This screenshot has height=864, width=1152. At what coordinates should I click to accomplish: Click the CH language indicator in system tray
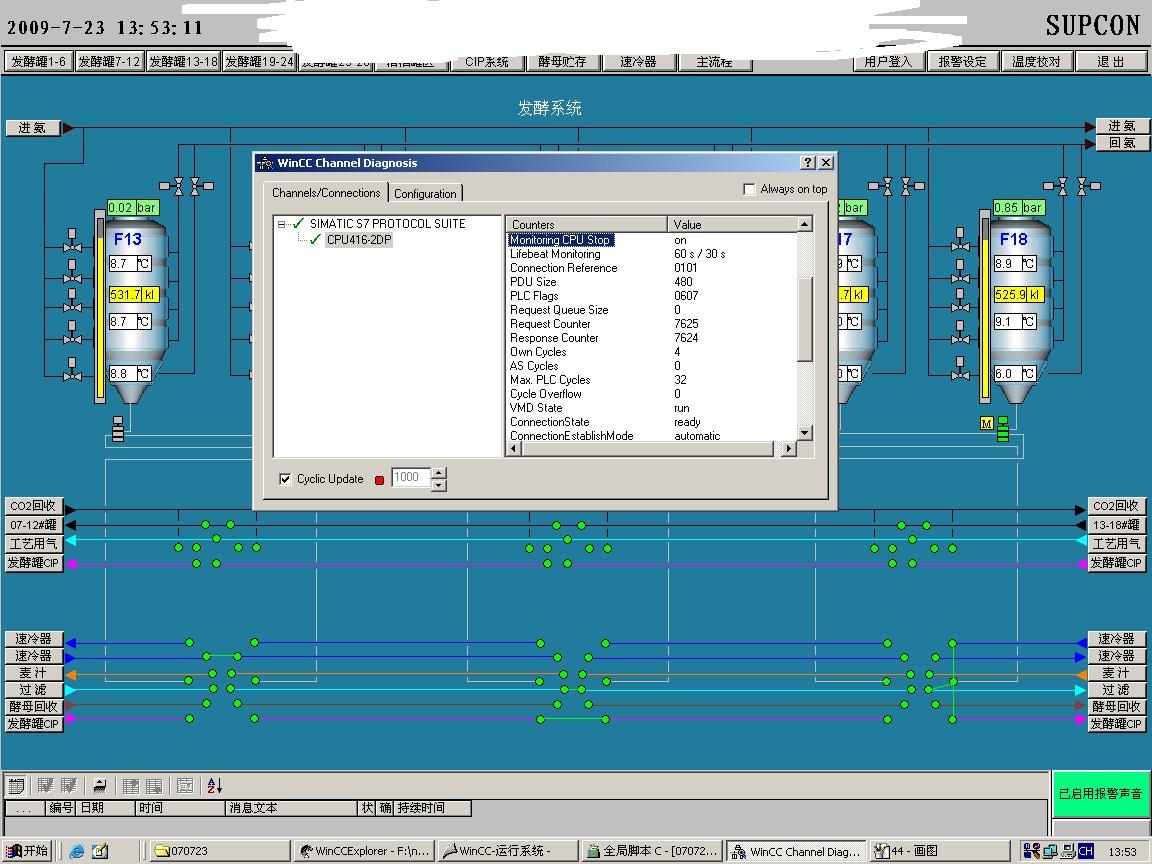(1085, 852)
